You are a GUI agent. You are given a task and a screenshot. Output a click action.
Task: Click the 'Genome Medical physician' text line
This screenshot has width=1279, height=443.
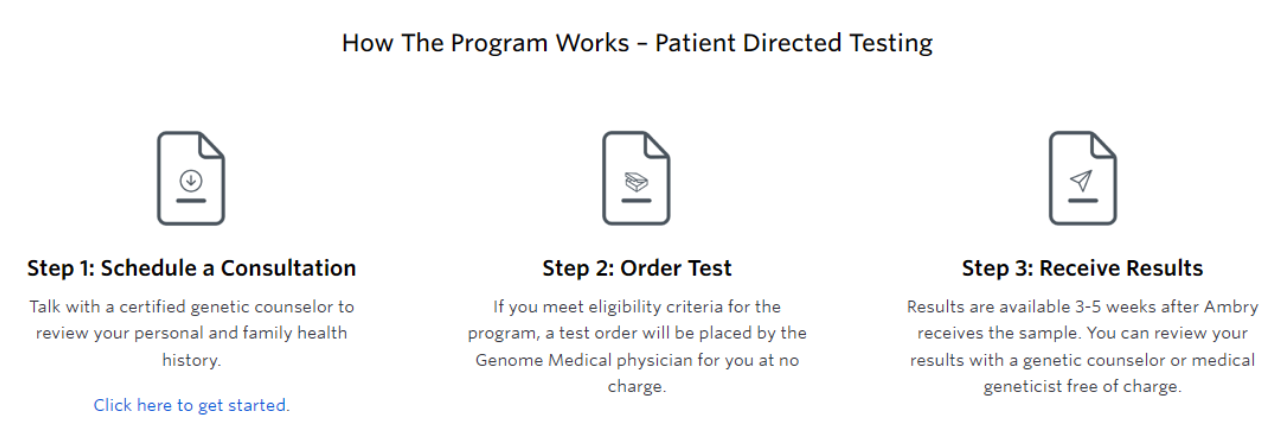tap(637, 360)
